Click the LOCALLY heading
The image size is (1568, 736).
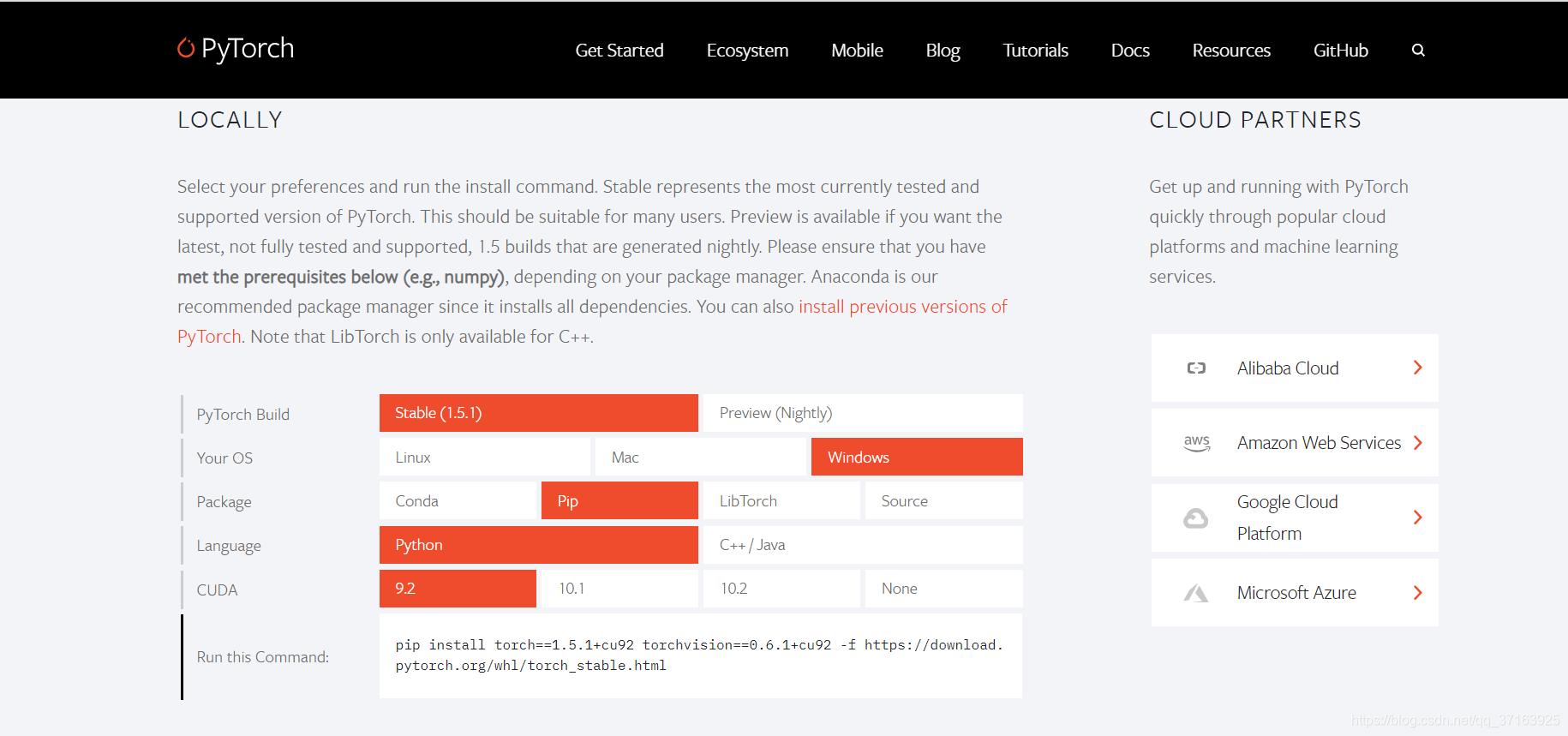(x=230, y=120)
